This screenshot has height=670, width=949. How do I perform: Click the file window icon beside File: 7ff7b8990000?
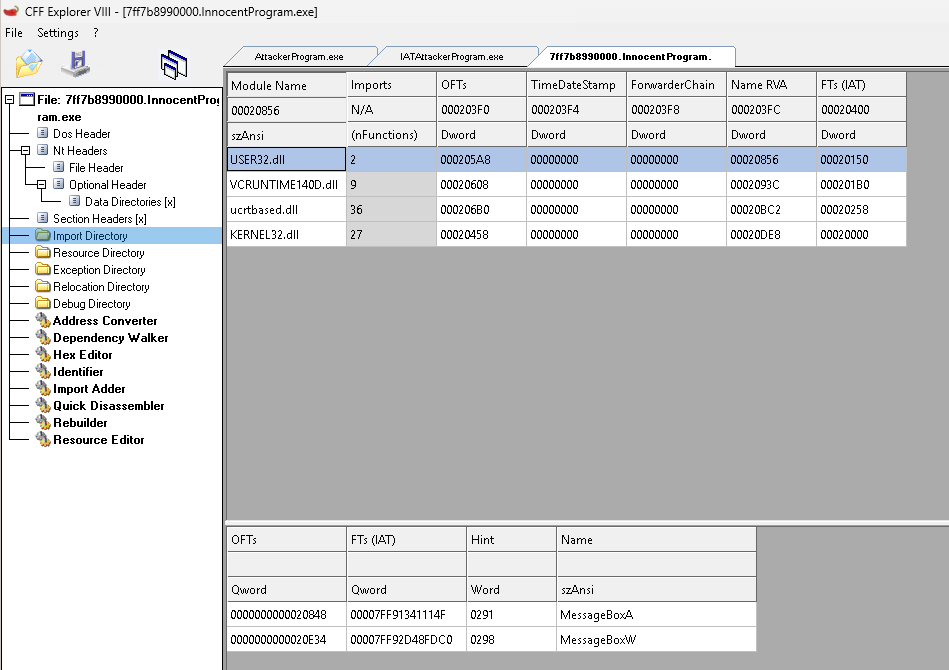click(27, 99)
